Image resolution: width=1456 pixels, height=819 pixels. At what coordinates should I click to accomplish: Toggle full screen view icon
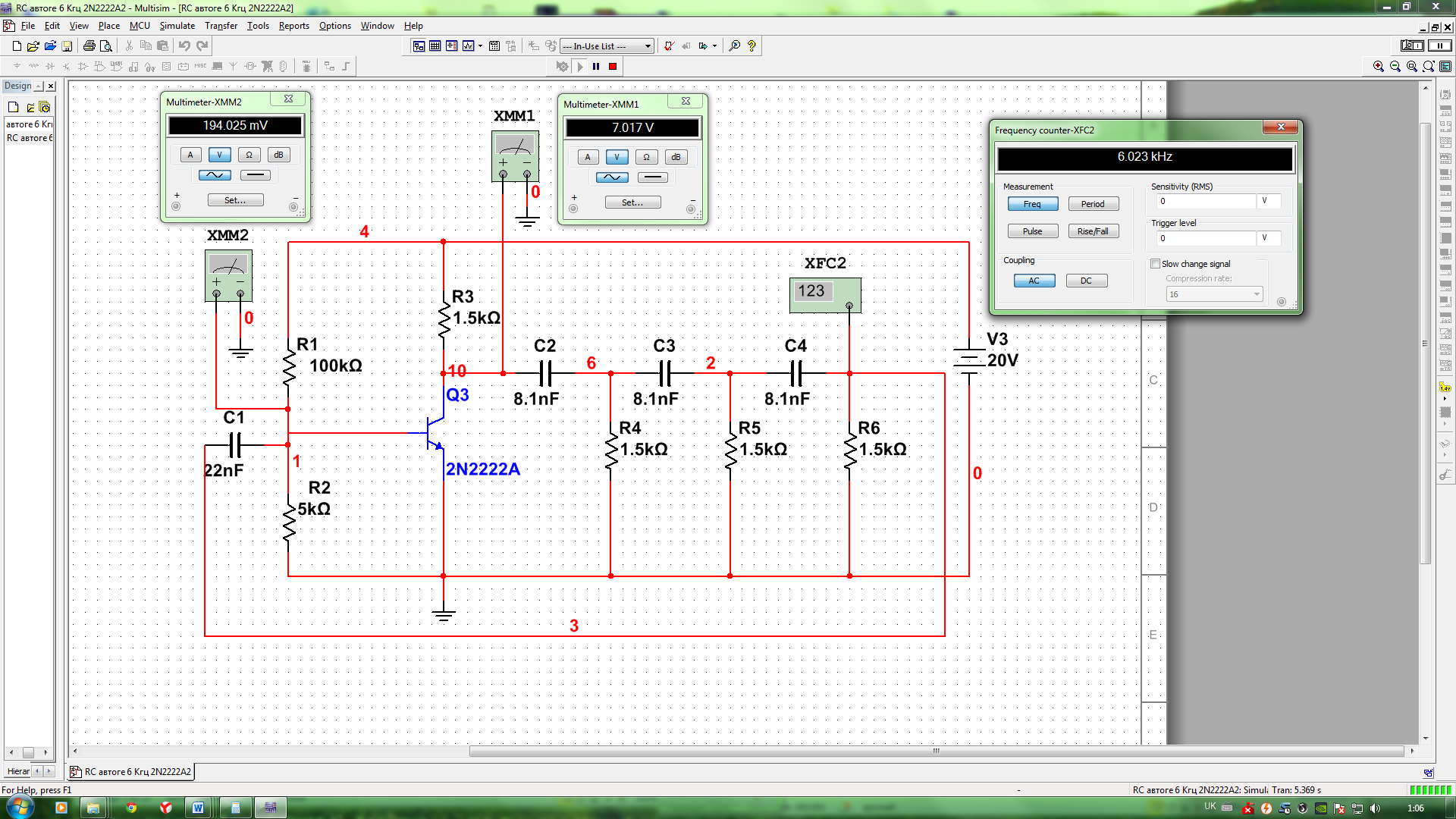tap(1445, 67)
